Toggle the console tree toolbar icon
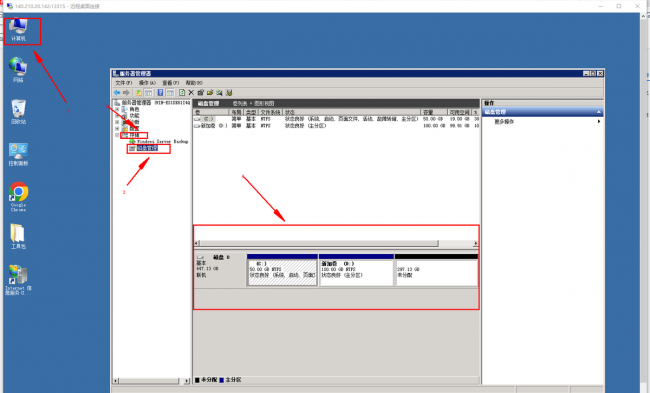 148,93
